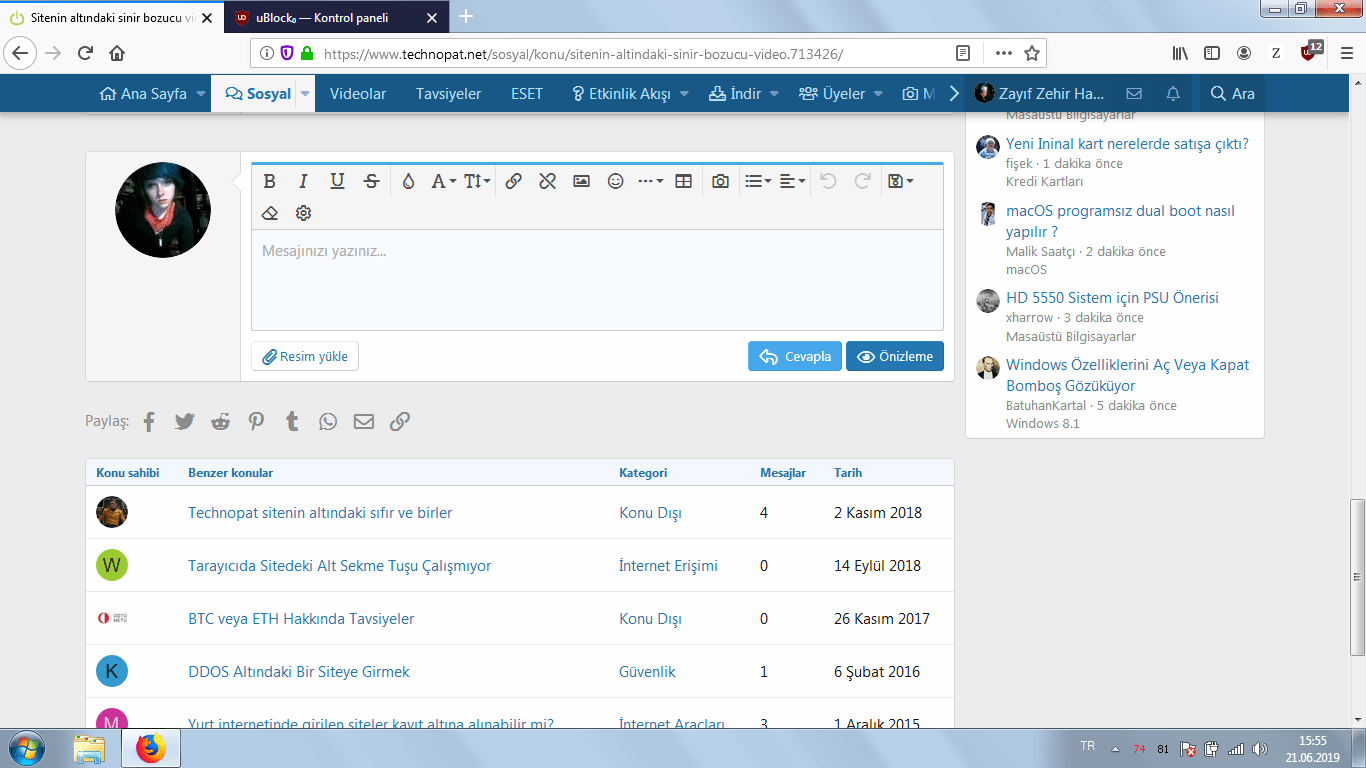Screen dimensions: 1366x768
Task: Preview the message with Önizleme
Action: coord(895,357)
